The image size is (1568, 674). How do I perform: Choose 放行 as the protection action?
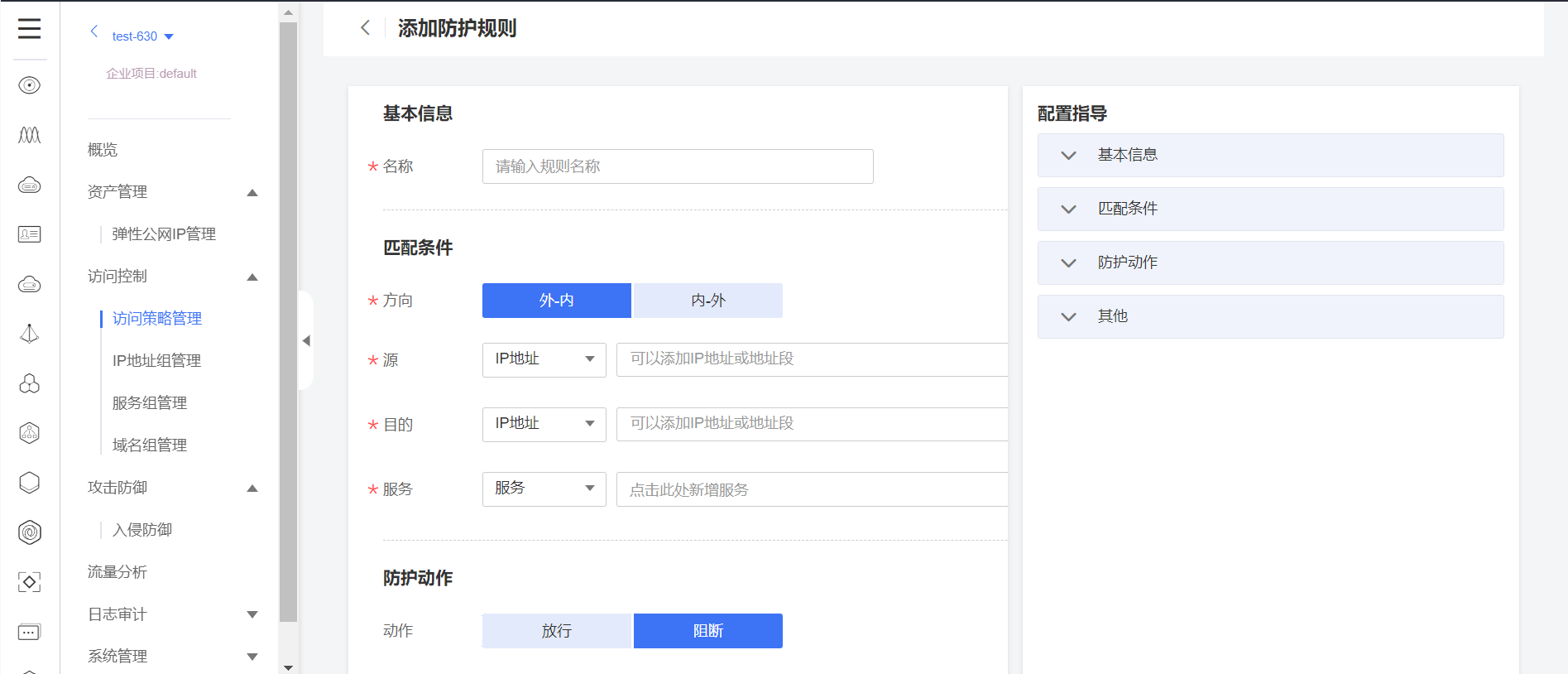coord(556,631)
